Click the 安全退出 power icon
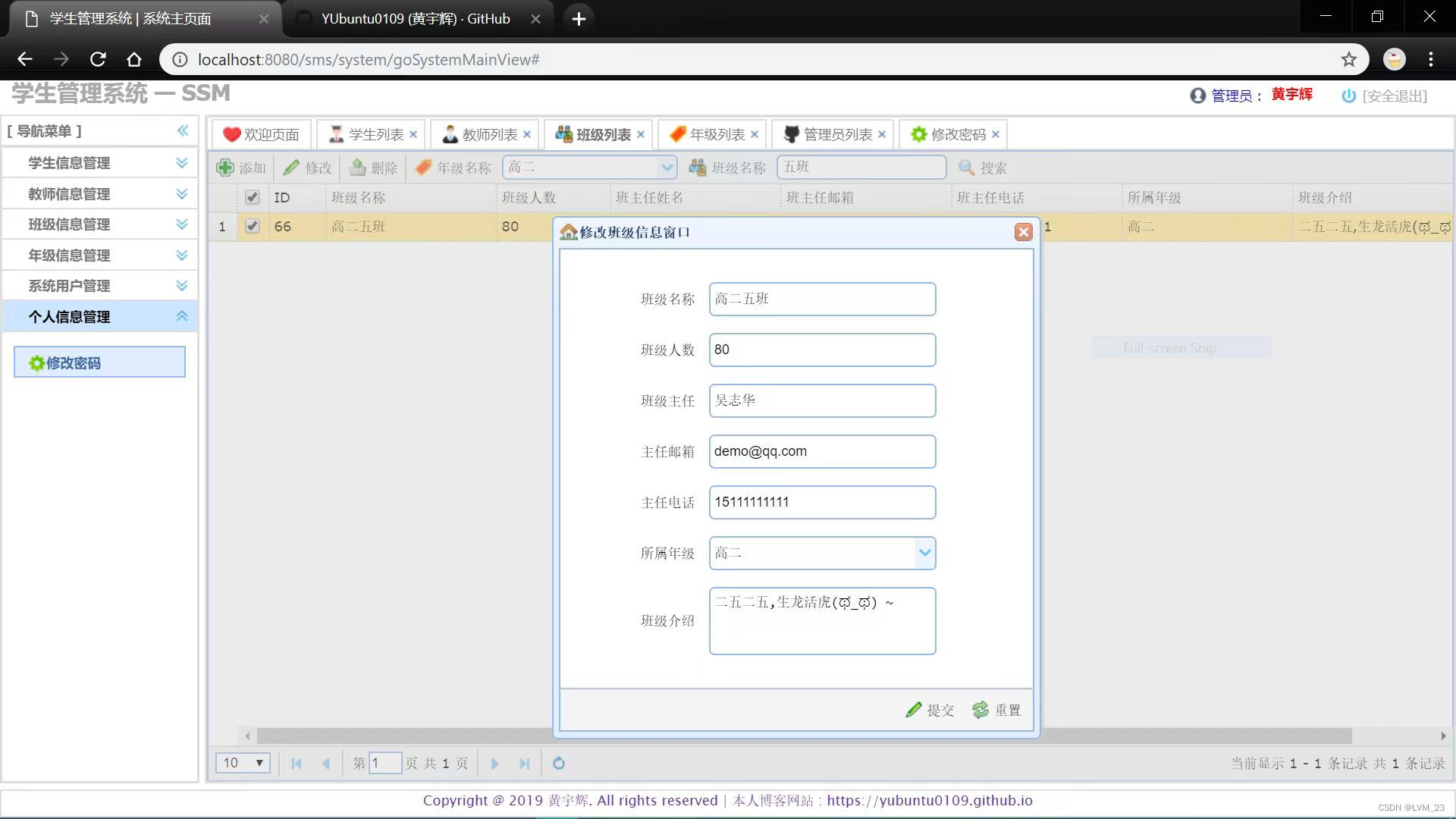The image size is (1456, 819). [x=1348, y=96]
